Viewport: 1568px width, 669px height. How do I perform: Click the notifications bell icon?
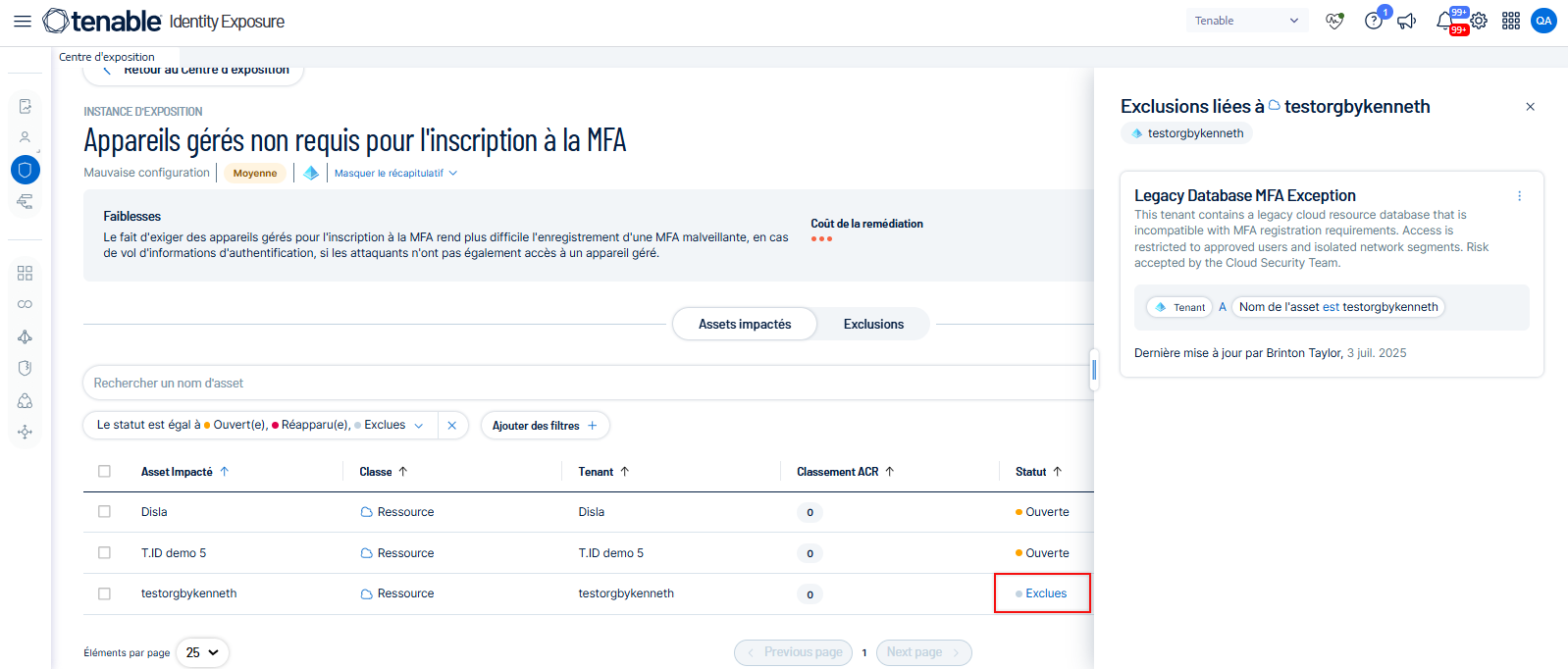point(1444,21)
